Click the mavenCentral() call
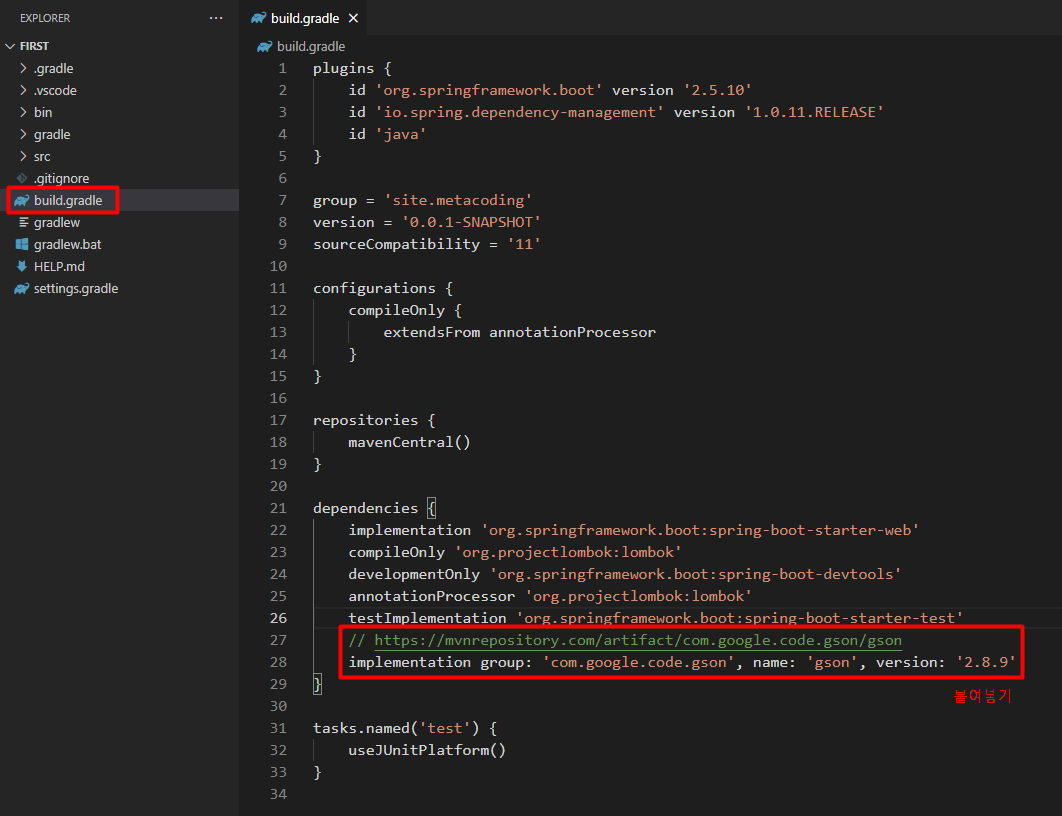1062x816 pixels. [x=409, y=442]
